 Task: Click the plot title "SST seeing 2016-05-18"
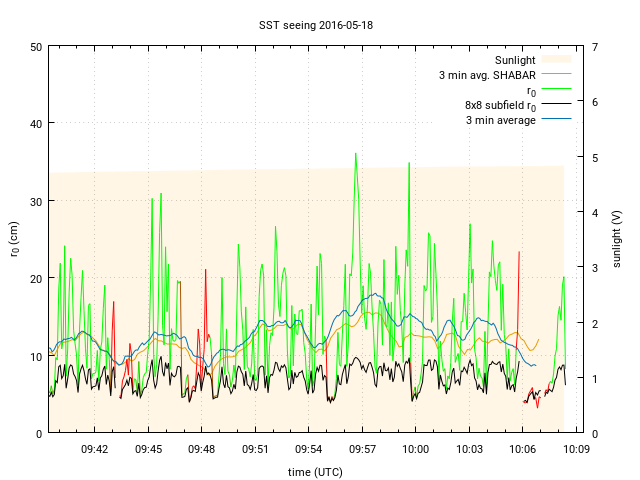coord(315,22)
